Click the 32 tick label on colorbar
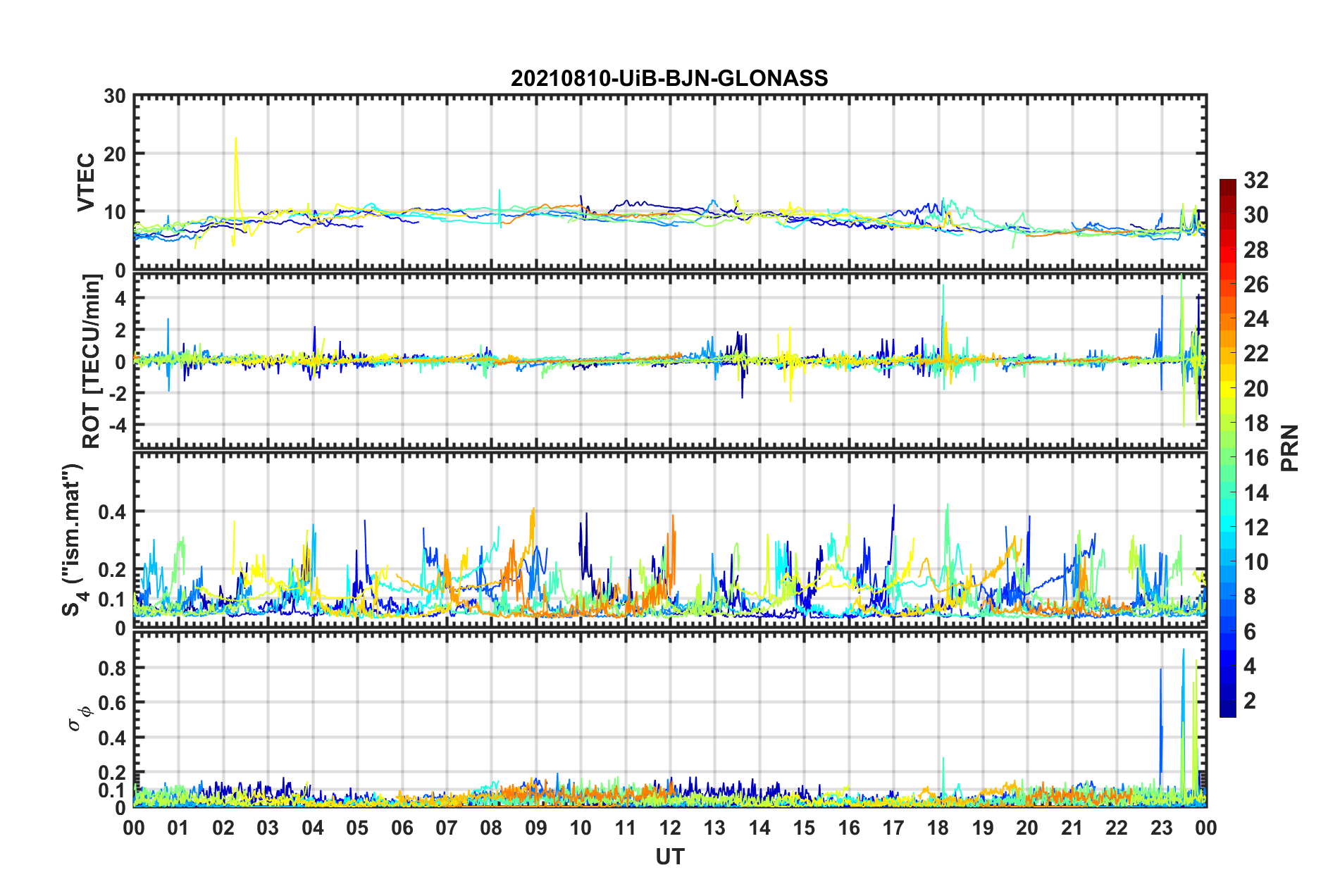Image resolution: width=1340 pixels, height=896 pixels. coord(1255,180)
